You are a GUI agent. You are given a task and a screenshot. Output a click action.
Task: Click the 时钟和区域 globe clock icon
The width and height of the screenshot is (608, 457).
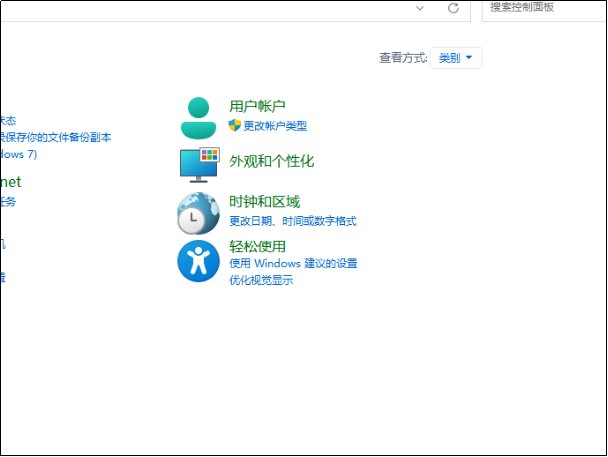(x=198, y=213)
